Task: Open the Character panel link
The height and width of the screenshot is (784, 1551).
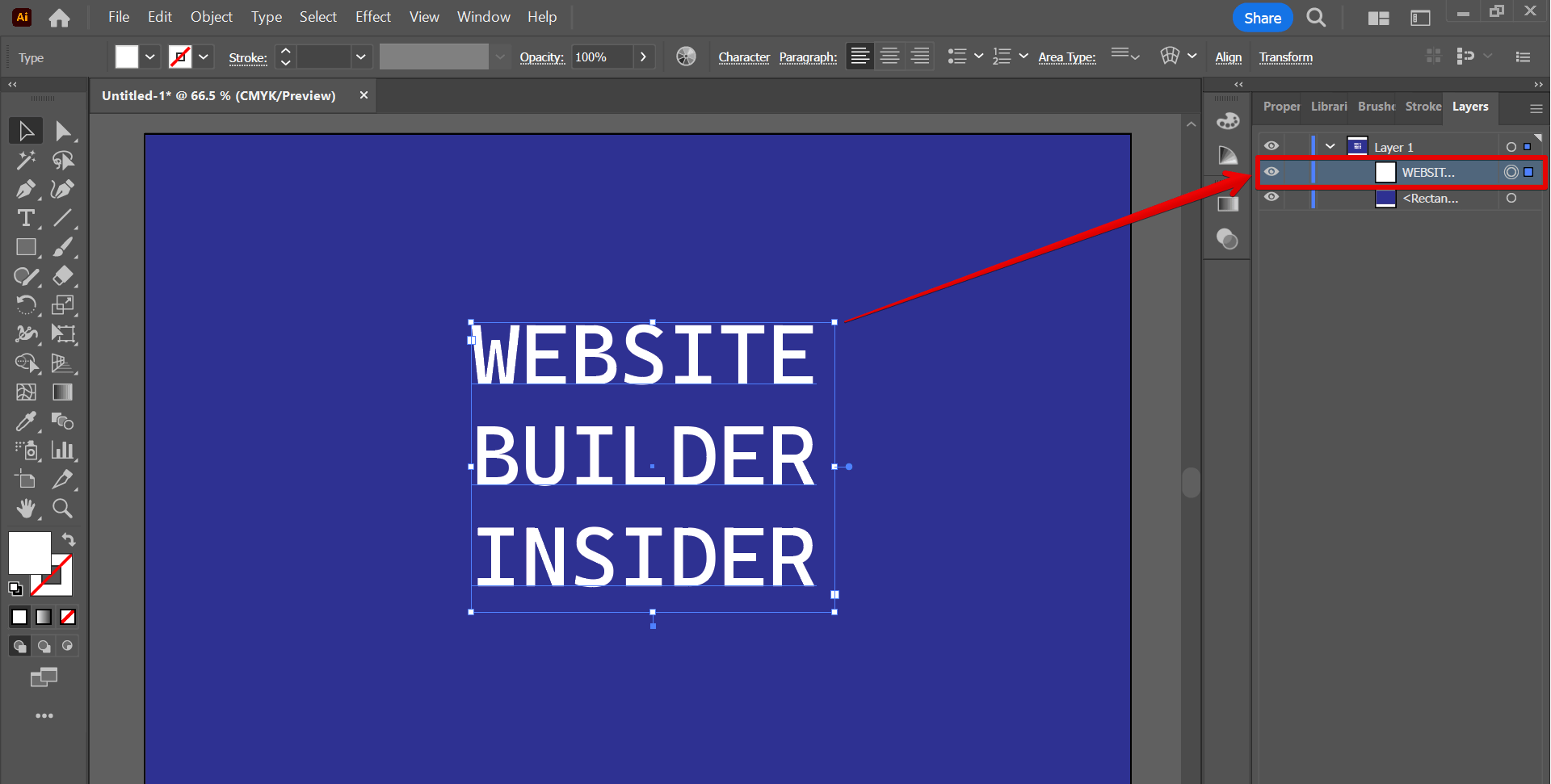Action: point(744,57)
